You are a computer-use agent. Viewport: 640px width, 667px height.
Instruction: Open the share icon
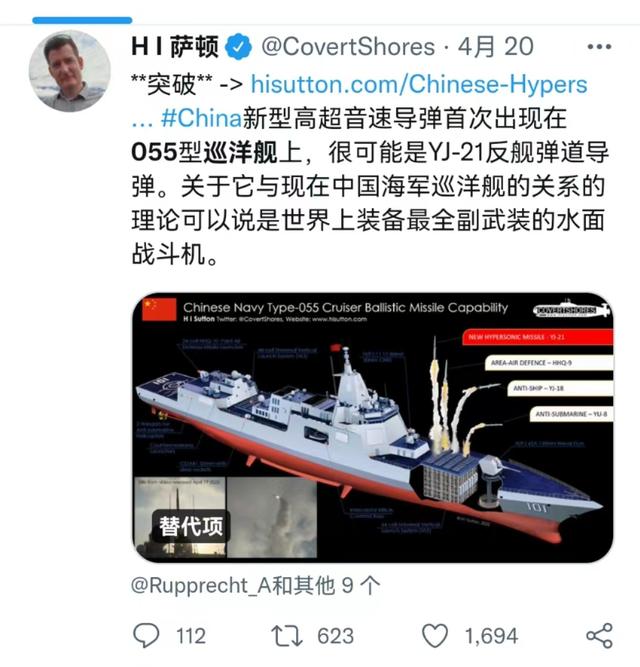click(x=599, y=636)
